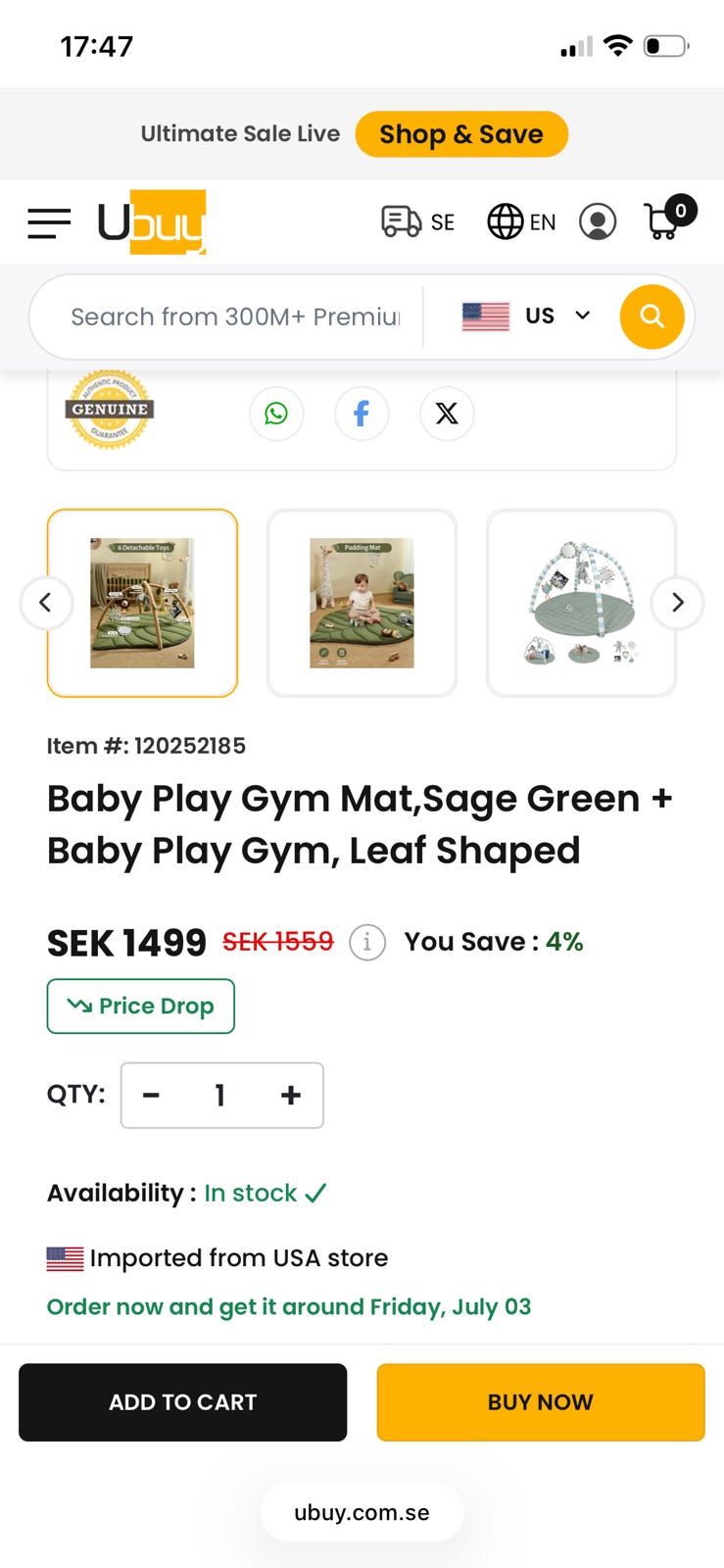724x1568 pixels.
Task: Select the baby sitting on mat thumbnail
Action: 362,603
